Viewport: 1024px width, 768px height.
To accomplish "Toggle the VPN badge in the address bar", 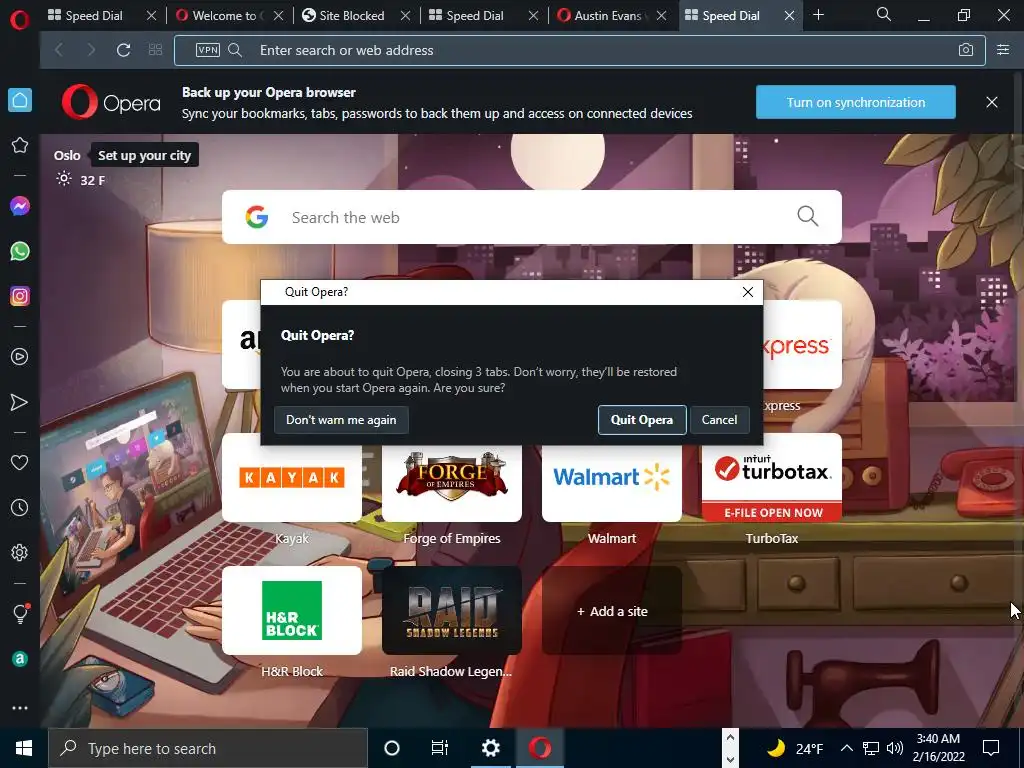I will click(x=208, y=50).
